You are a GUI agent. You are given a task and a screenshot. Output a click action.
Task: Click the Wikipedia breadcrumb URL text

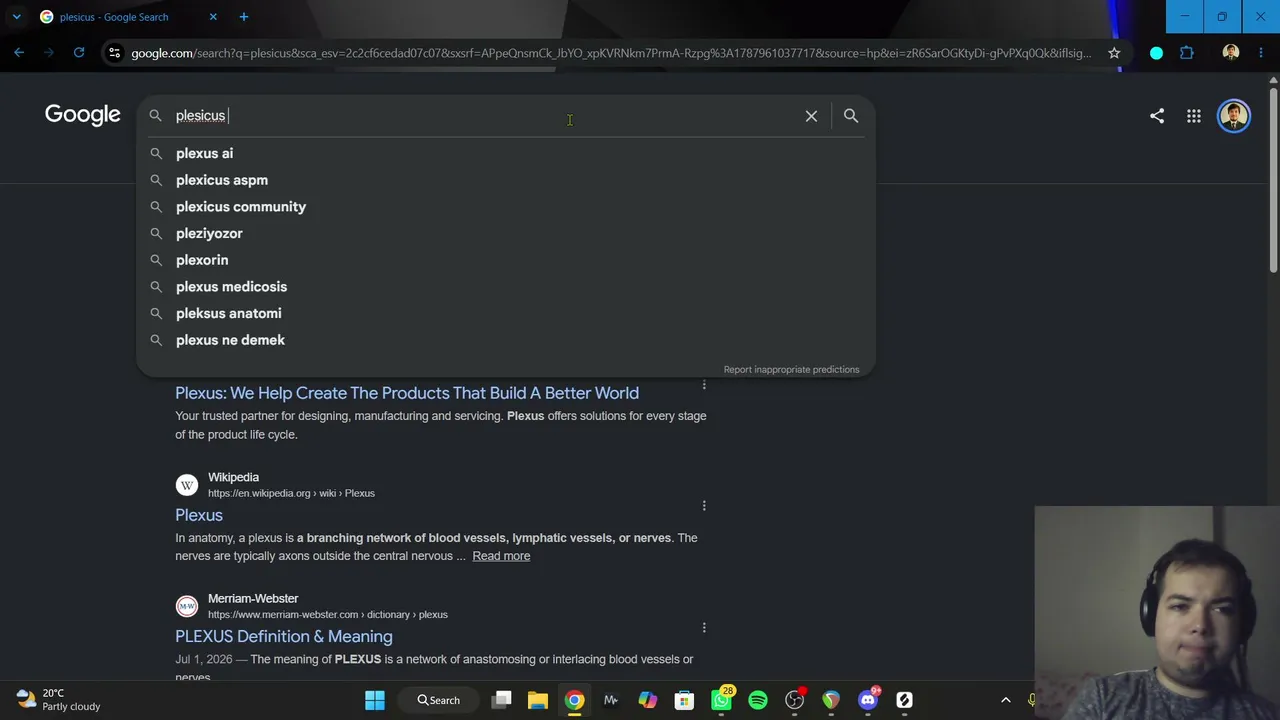pyautogui.click(x=291, y=493)
